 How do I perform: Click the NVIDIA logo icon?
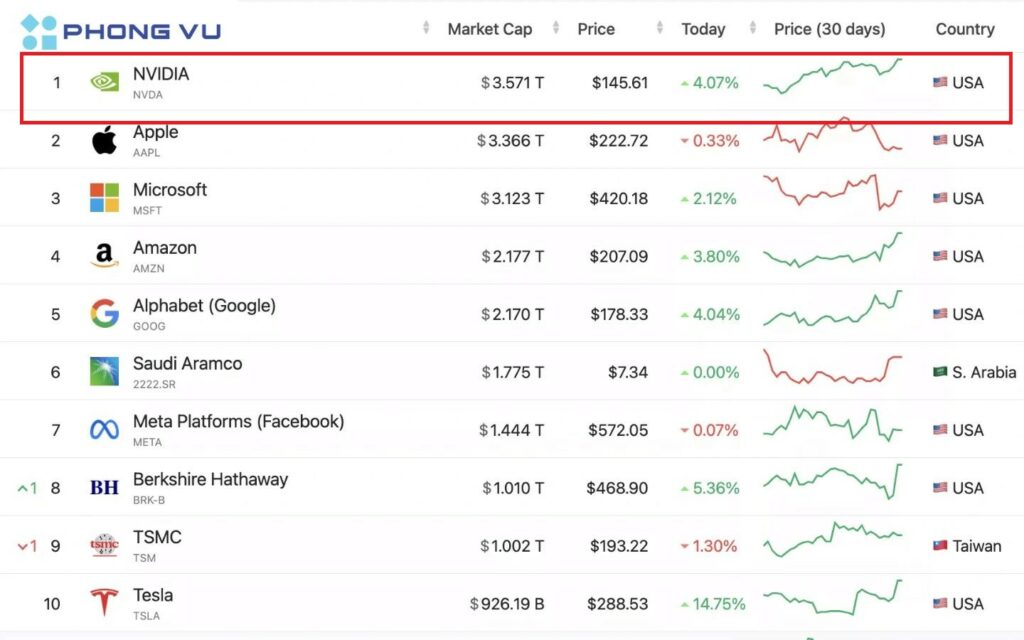(x=104, y=82)
